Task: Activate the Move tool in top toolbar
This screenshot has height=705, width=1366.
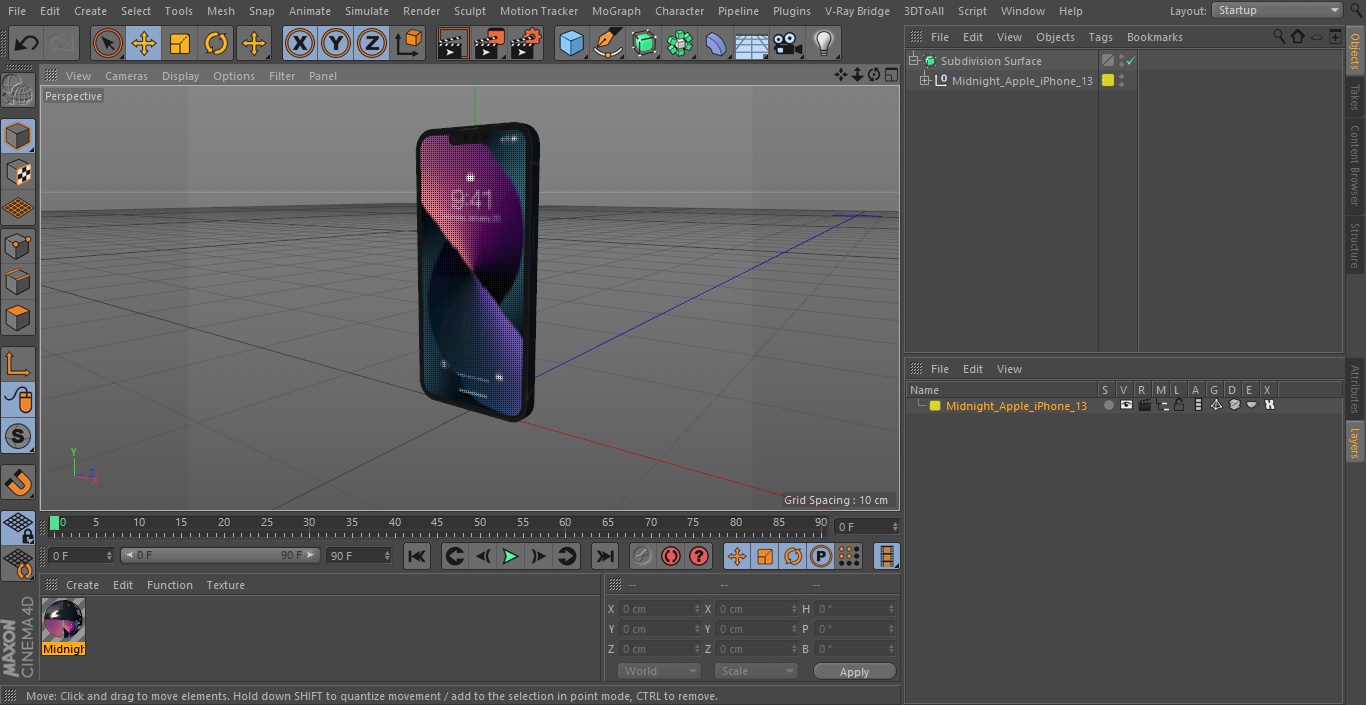Action: pyautogui.click(x=144, y=43)
